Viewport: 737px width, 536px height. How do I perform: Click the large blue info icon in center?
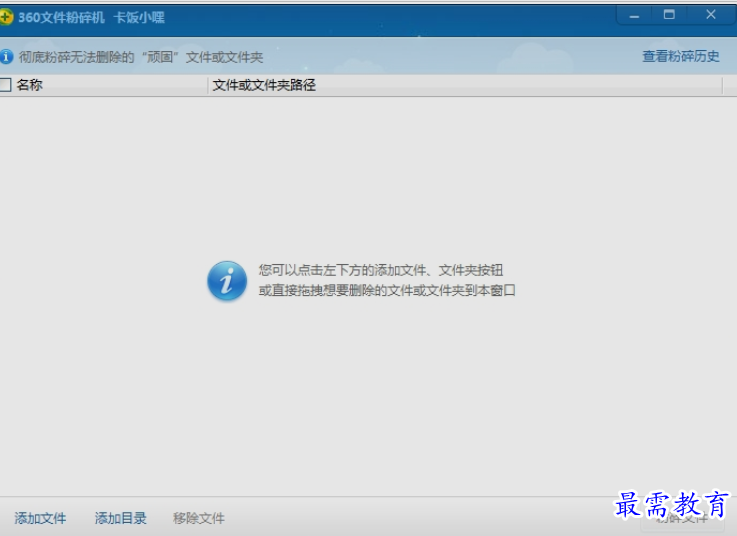(x=227, y=281)
